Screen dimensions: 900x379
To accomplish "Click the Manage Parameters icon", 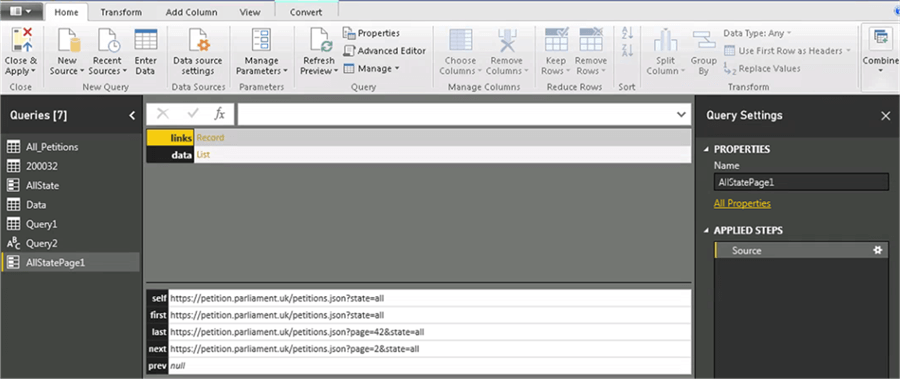I will [x=262, y=40].
